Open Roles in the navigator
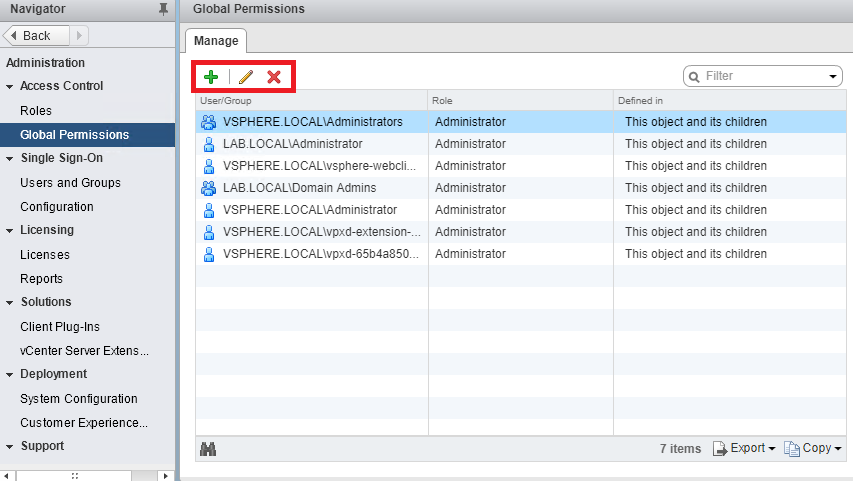Viewport: 853px width, 481px height. point(36,111)
